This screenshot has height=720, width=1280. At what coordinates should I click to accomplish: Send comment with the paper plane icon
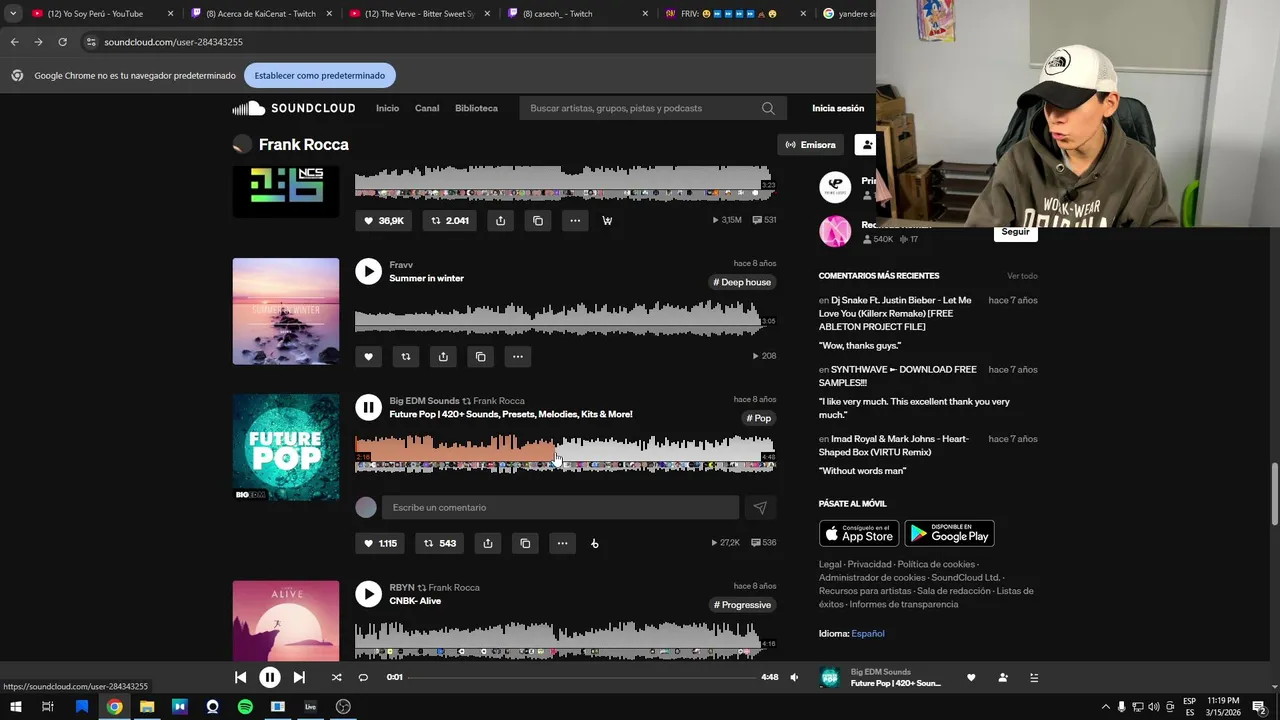760,508
